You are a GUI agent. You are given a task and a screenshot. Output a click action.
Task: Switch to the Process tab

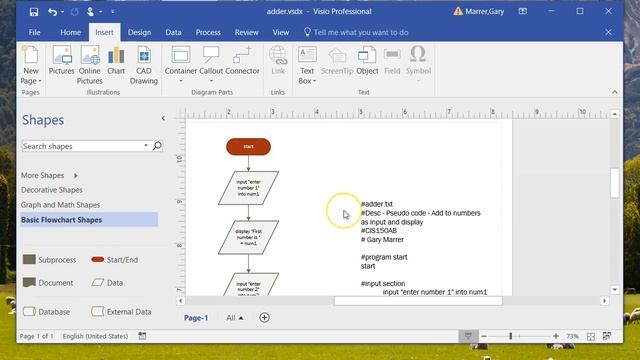(208, 32)
